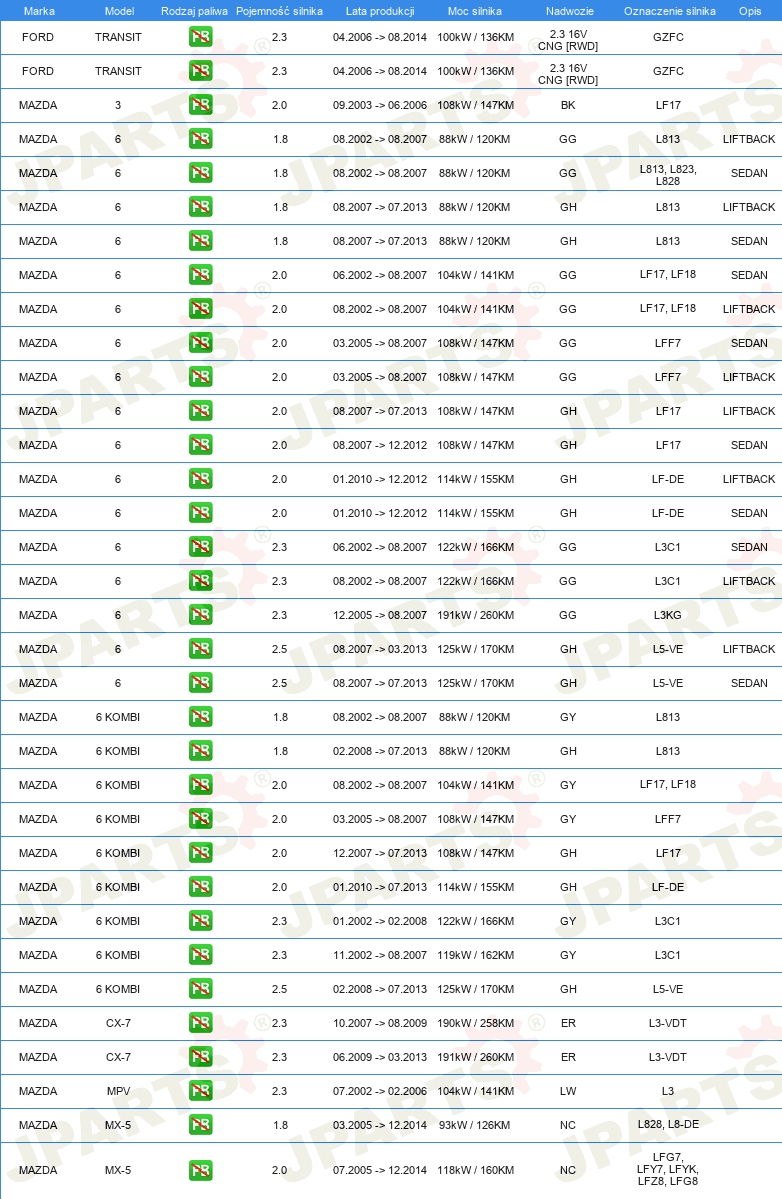Click the fuel icon in the 6 KOMBI 2.5 row

point(200,989)
